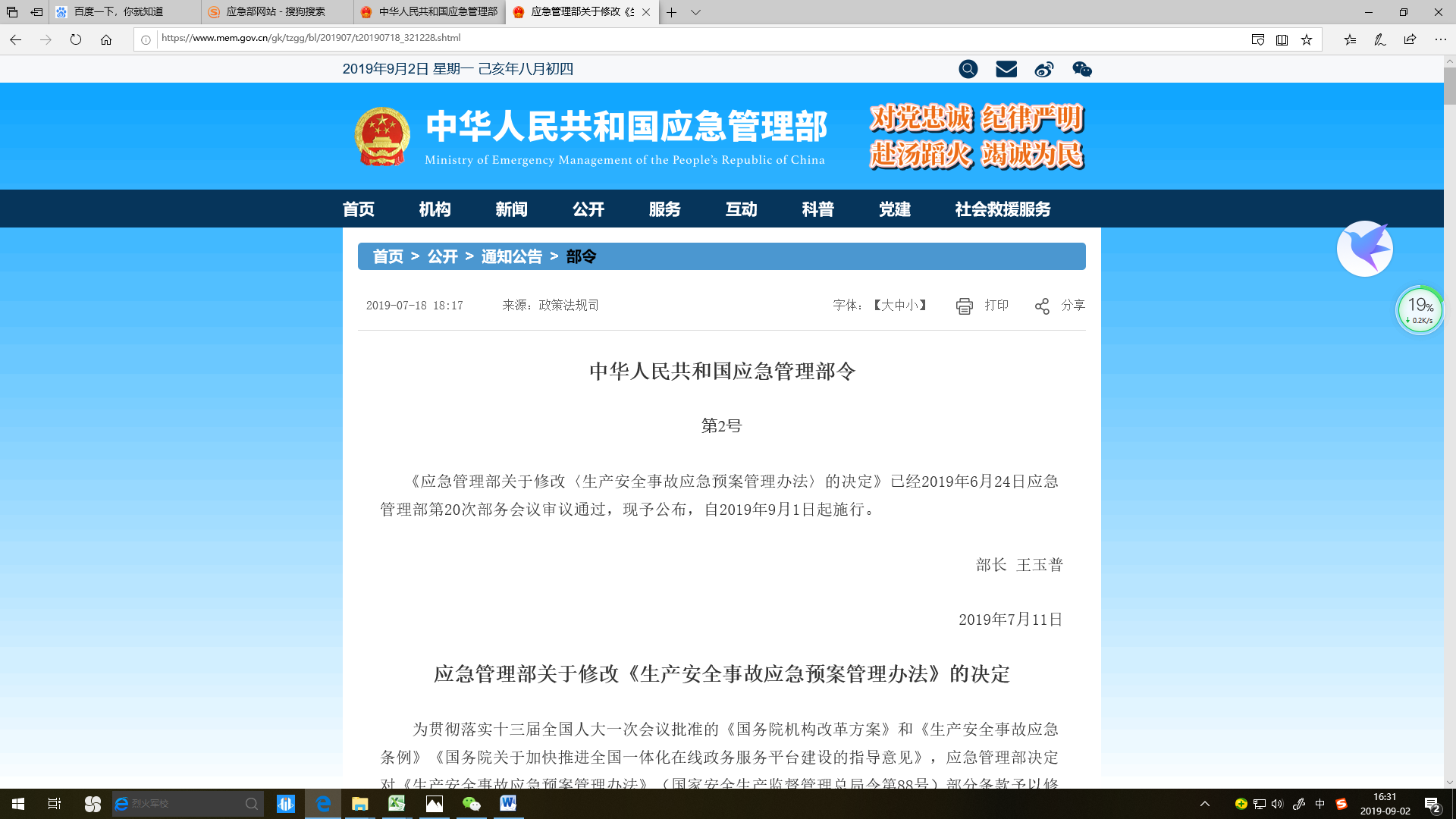Open the browser more options menu
The image size is (1456, 819).
click(1440, 39)
